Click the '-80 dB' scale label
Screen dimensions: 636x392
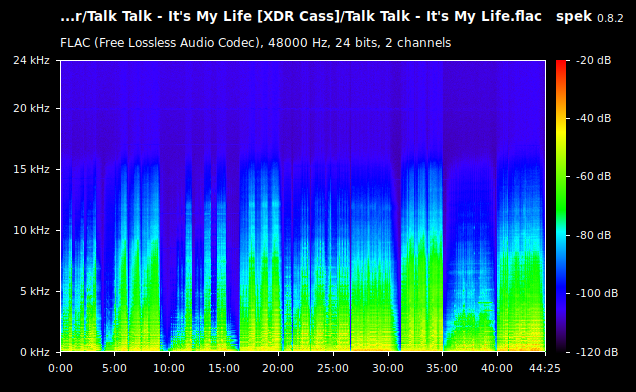point(593,235)
